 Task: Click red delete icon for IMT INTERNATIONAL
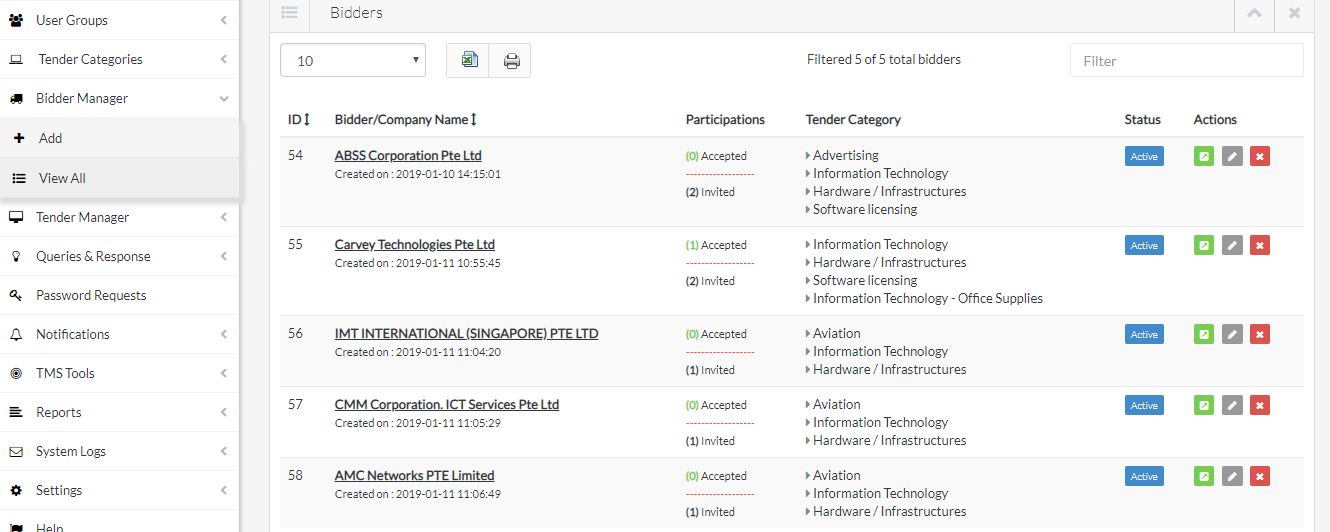[x=1260, y=335]
